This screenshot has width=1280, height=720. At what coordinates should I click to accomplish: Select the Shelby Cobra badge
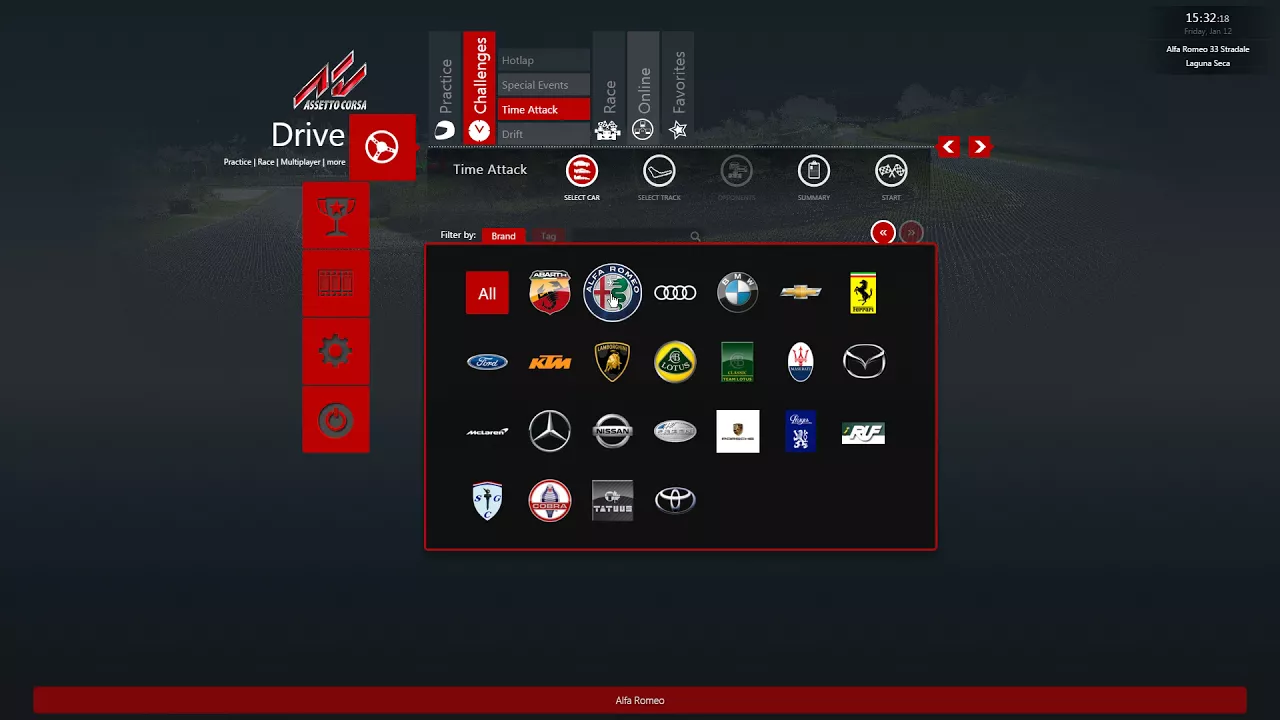(x=550, y=501)
